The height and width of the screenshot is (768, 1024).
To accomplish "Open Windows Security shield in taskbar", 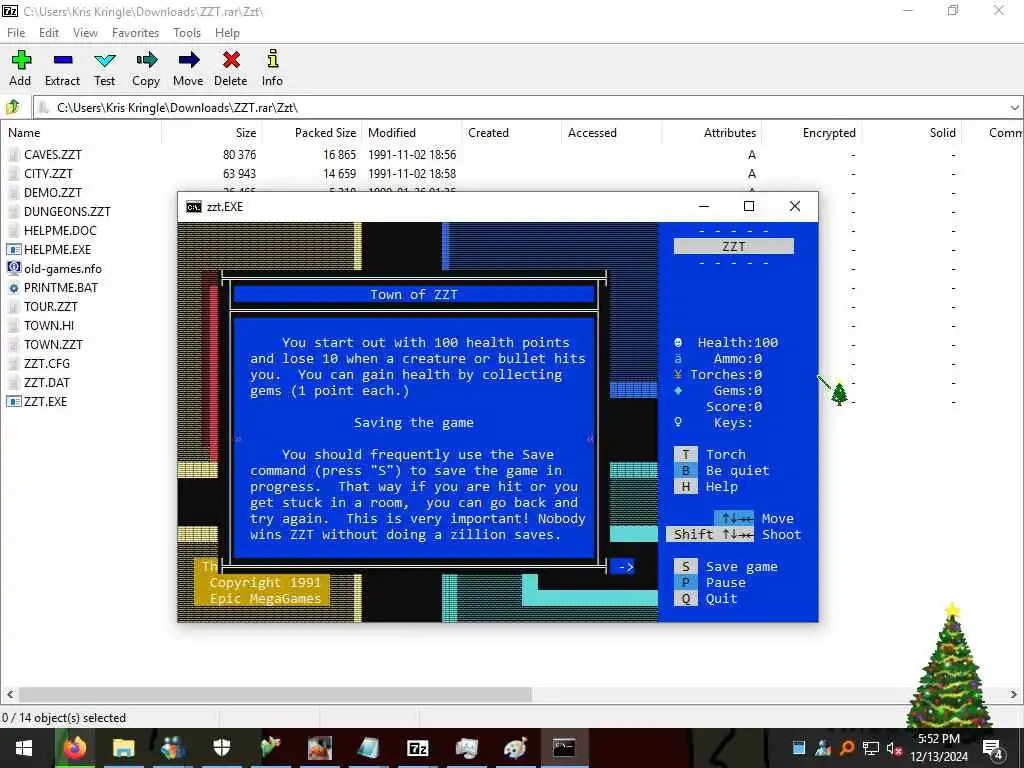I will [221, 748].
